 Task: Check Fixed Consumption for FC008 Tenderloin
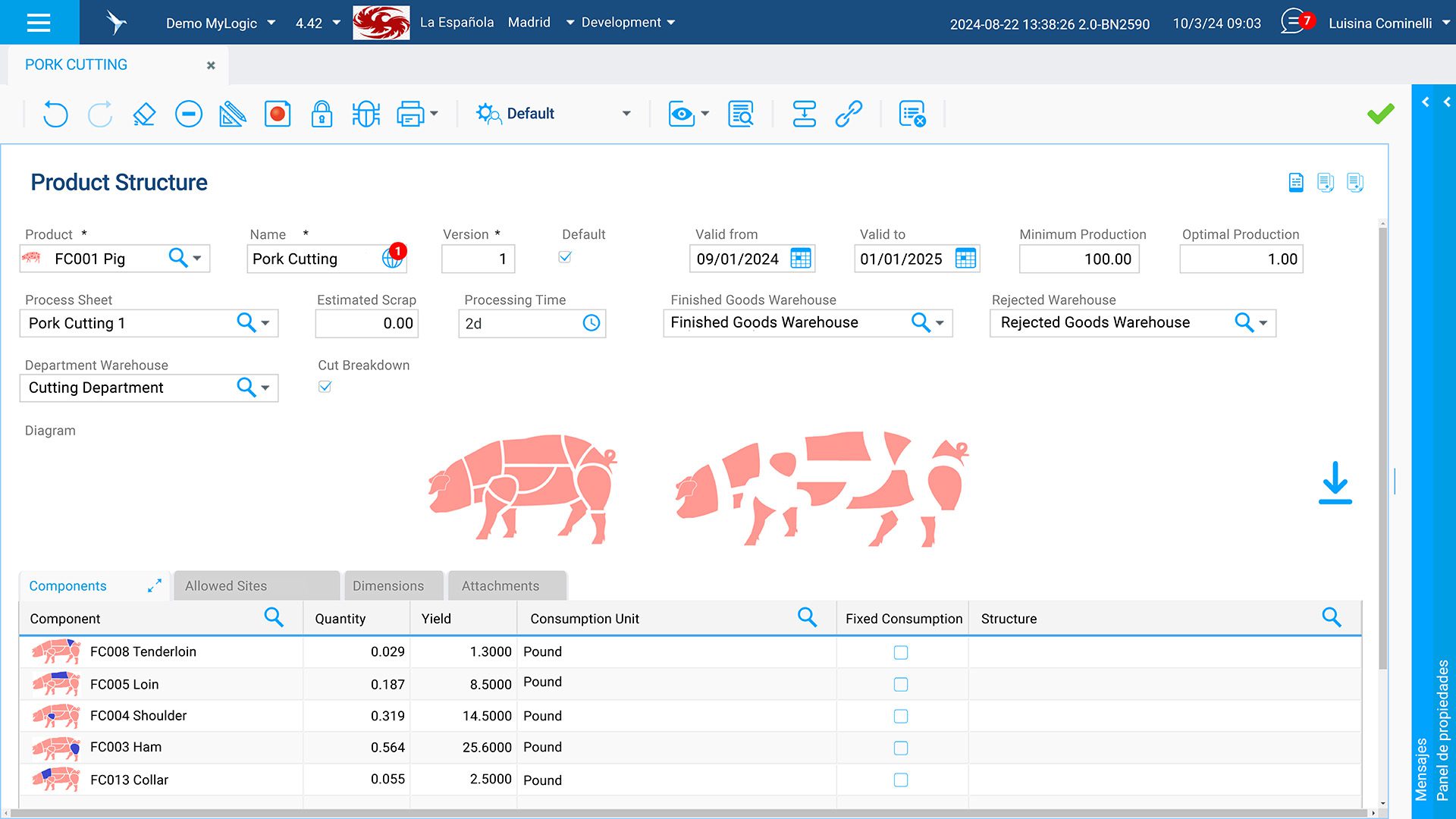pyautogui.click(x=900, y=652)
